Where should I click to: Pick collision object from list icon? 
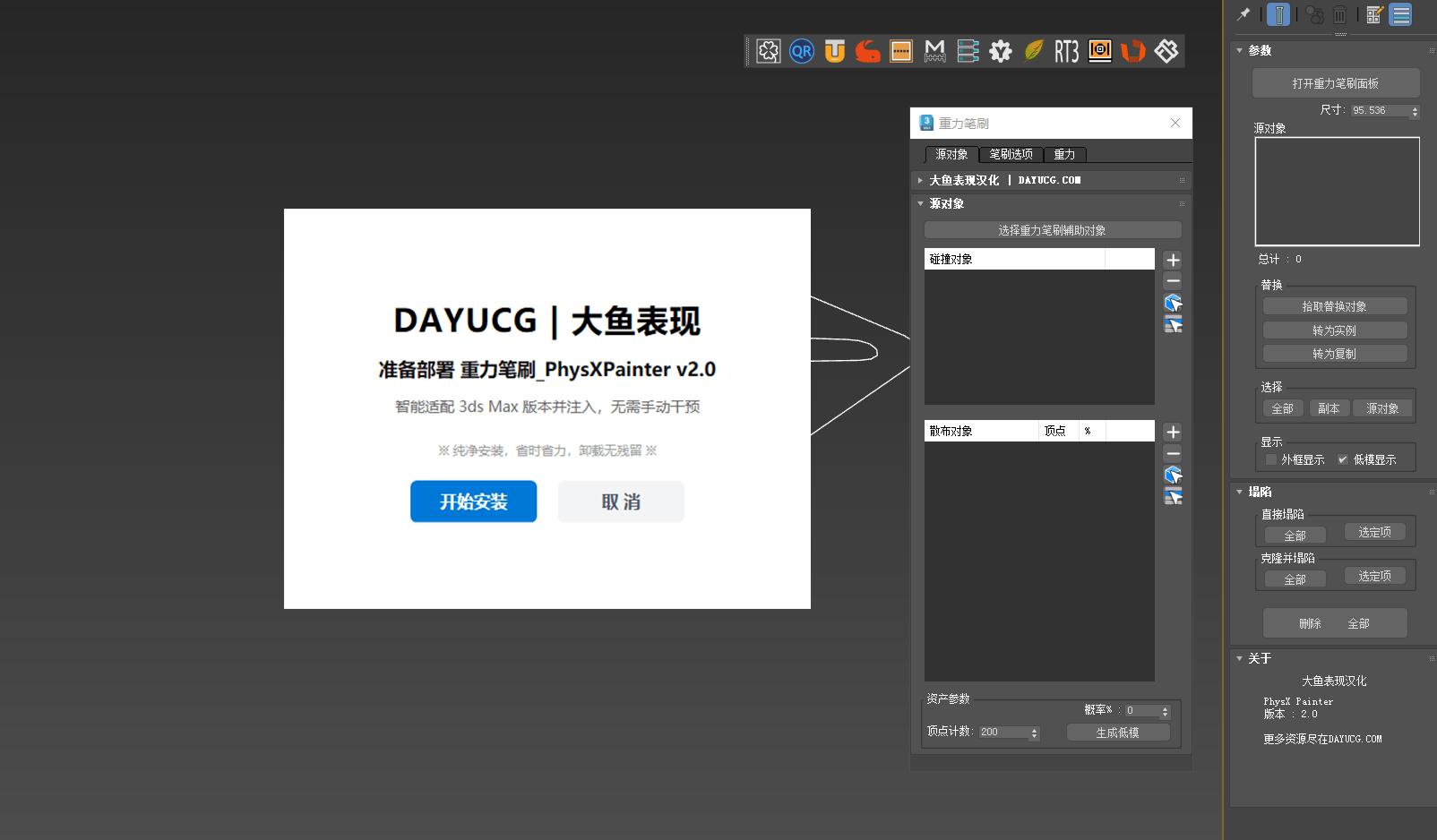pos(1173,324)
